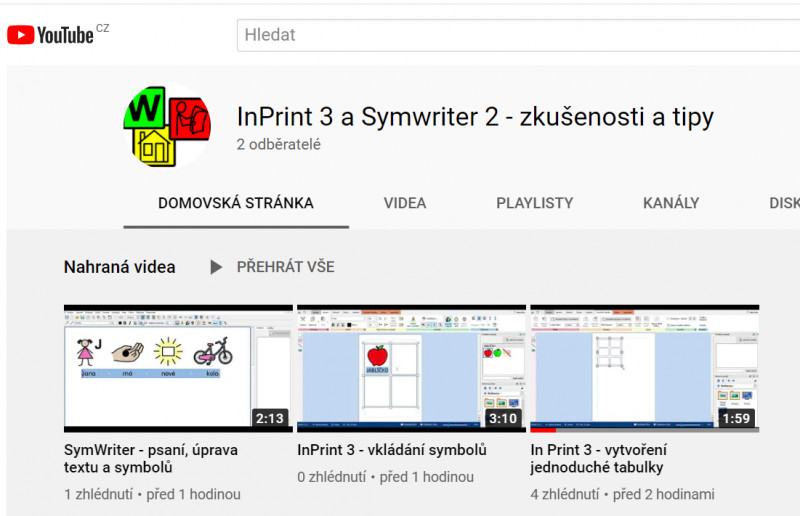The image size is (800, 516).
Task: Click the Přehrát vše text button
Action: click(x=286, y=267)
